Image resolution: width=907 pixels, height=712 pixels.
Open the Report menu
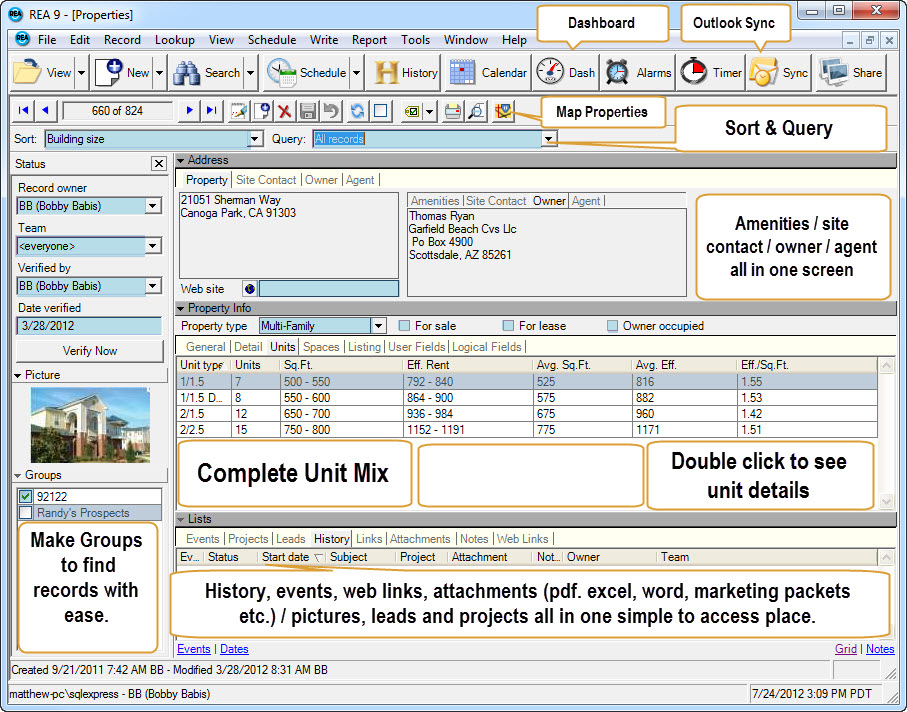tap(369, 40)
